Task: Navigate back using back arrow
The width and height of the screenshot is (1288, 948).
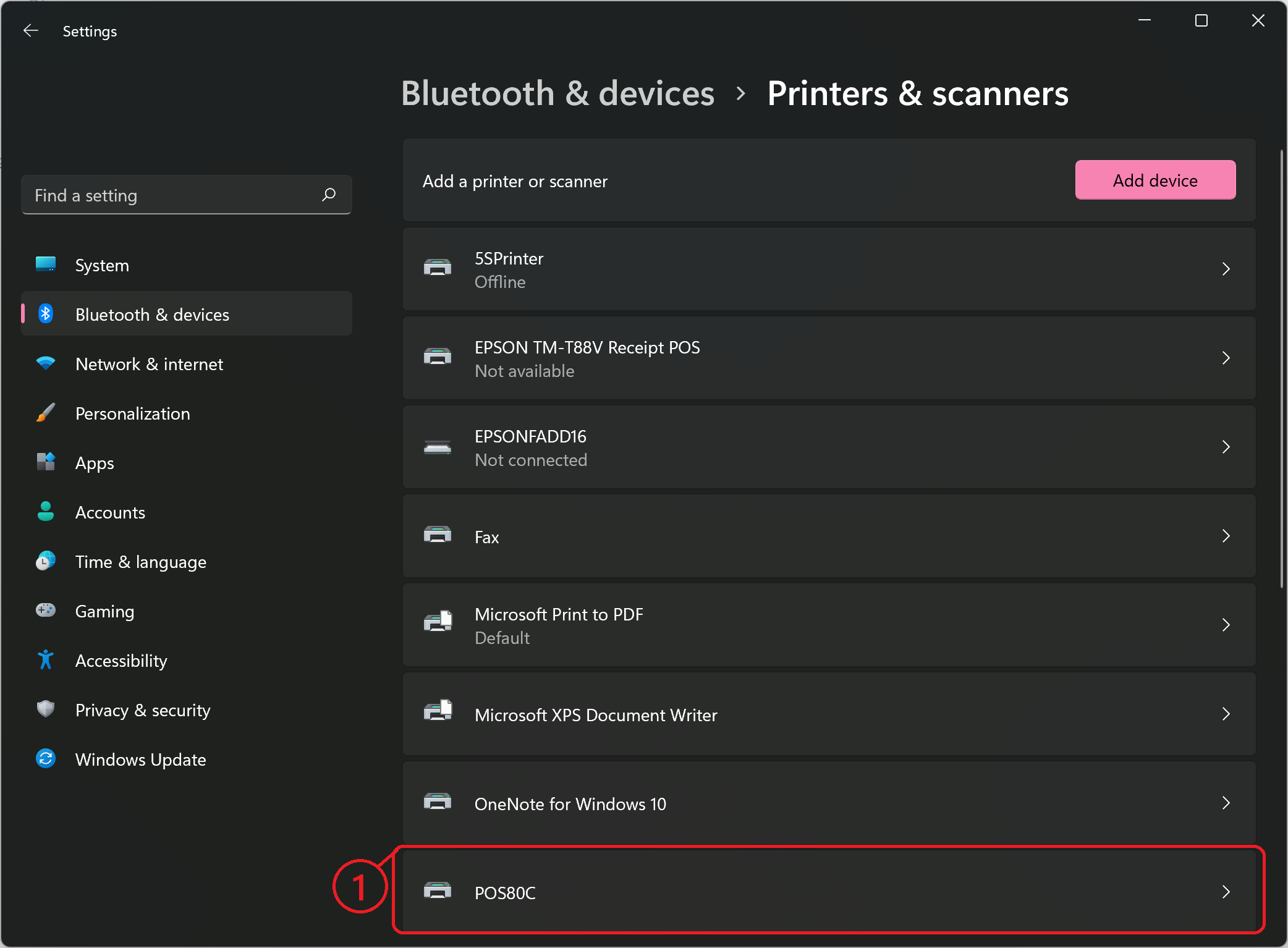Action: tap(29, 31)
